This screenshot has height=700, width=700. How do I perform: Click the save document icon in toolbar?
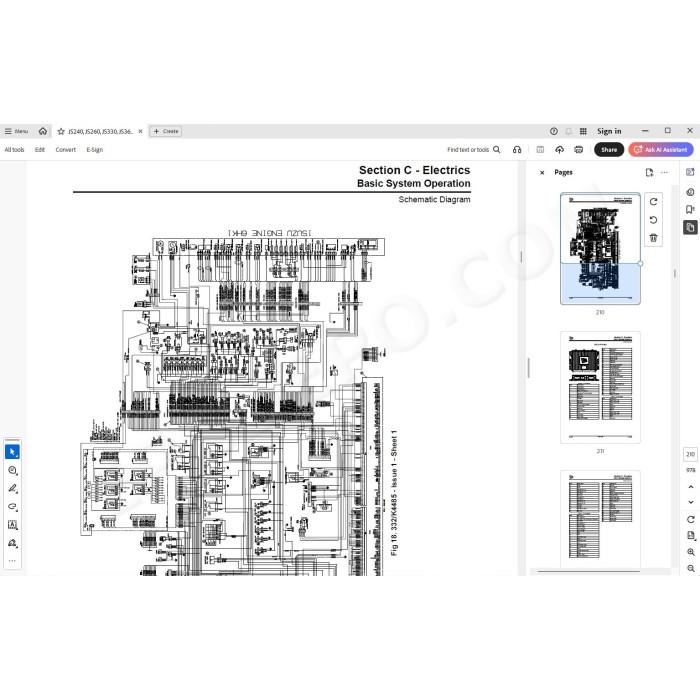coord(540,150)
